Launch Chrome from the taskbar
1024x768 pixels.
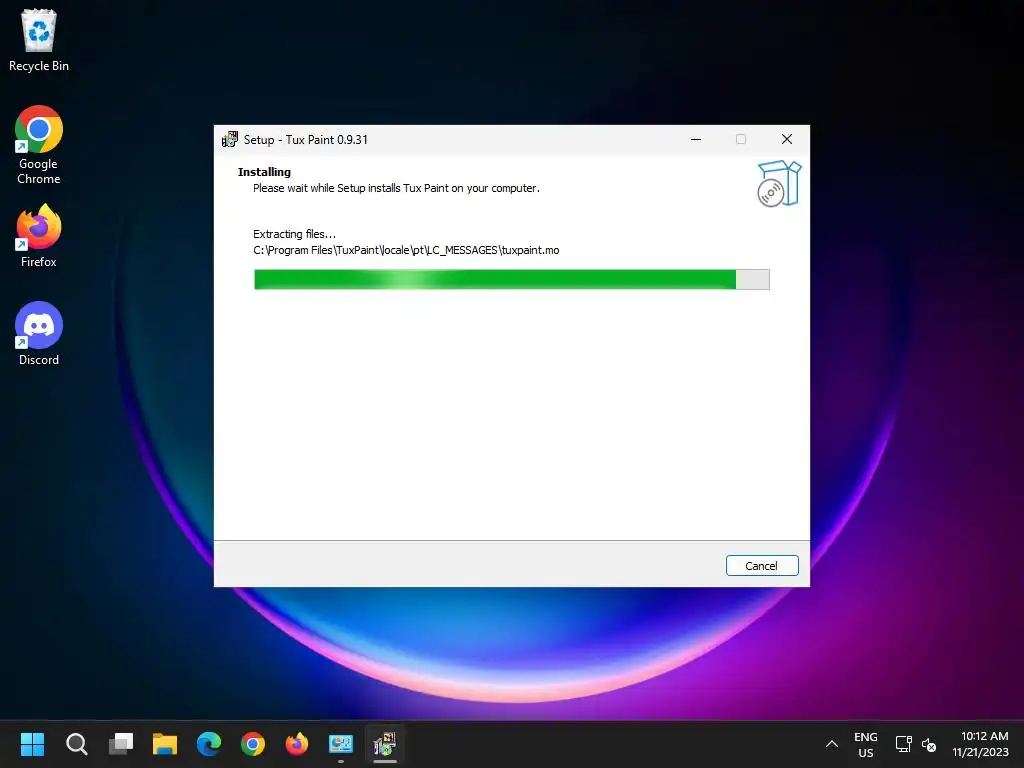click(253, 744)
